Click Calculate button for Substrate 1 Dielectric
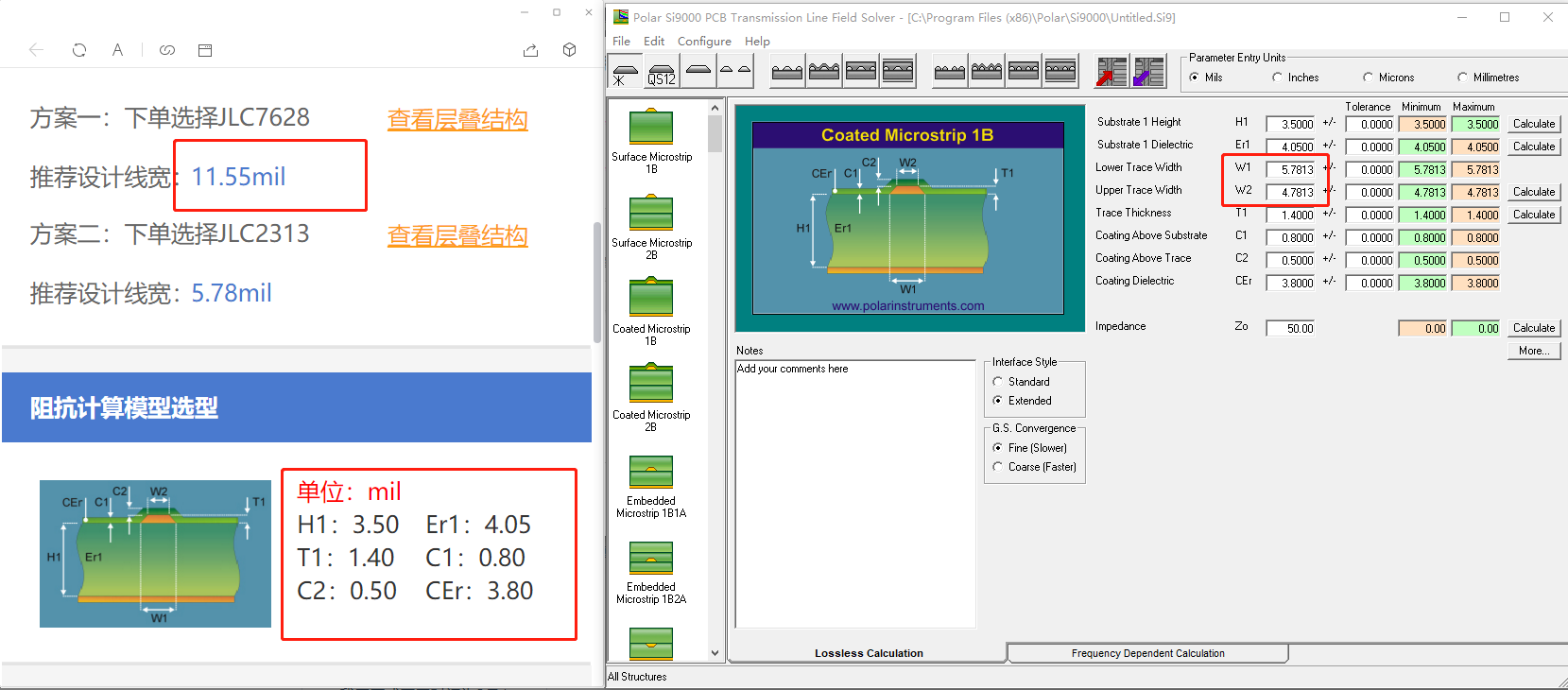The width and height of the screenshot is (1568, 690). tap(1533, 147)
